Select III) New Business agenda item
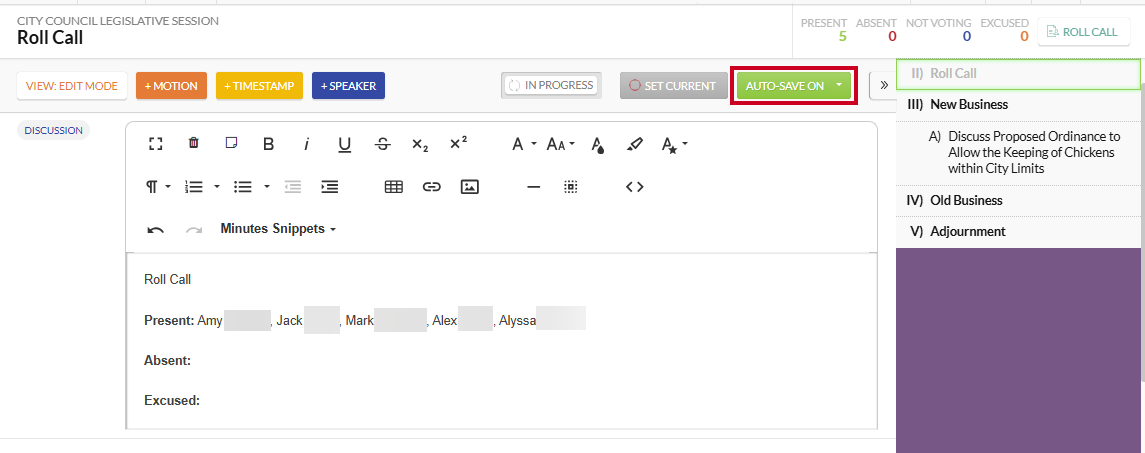 (1018, 104)
